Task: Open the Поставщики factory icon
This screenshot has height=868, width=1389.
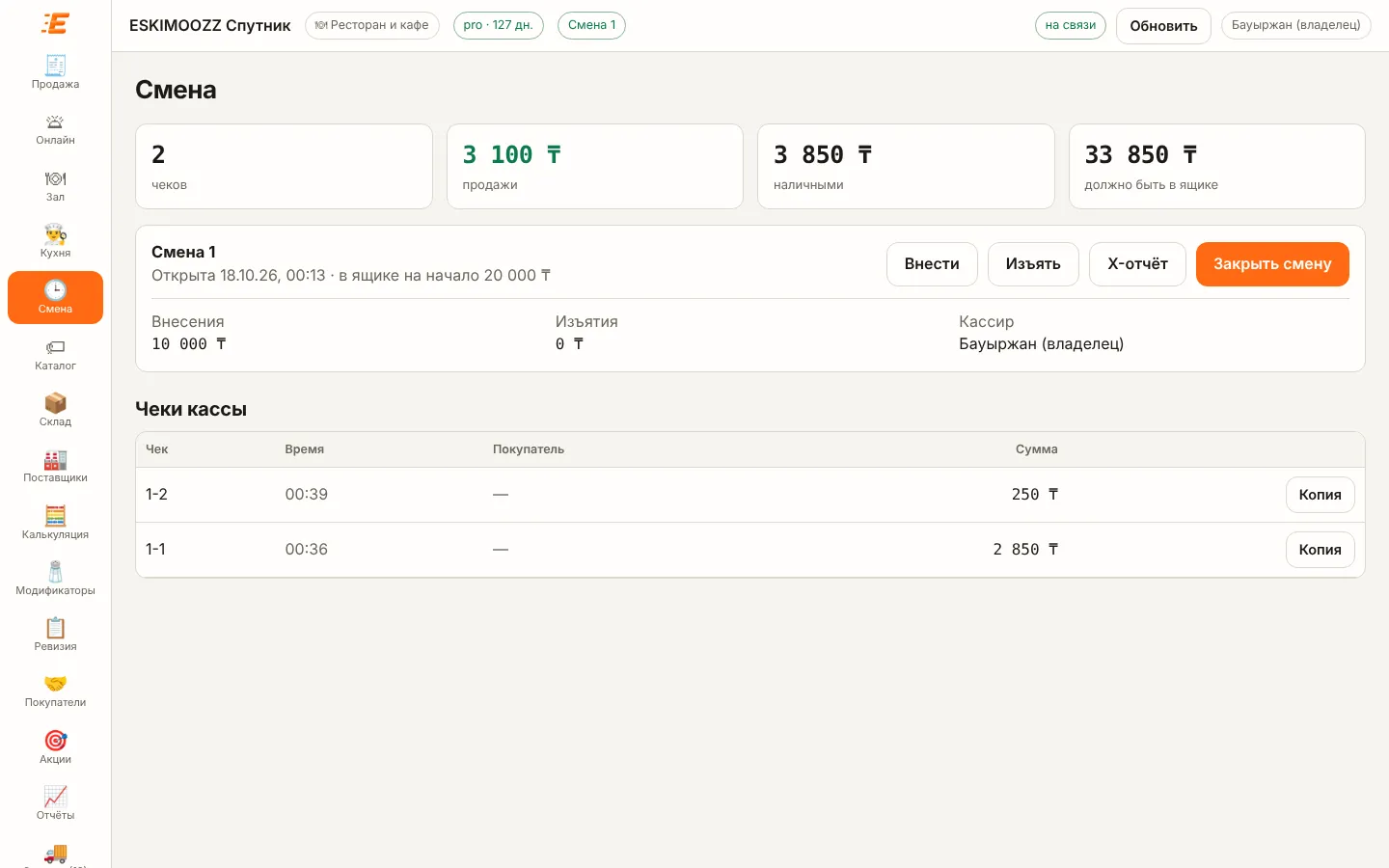Action: pyautogui.click(x=55, y=459)
